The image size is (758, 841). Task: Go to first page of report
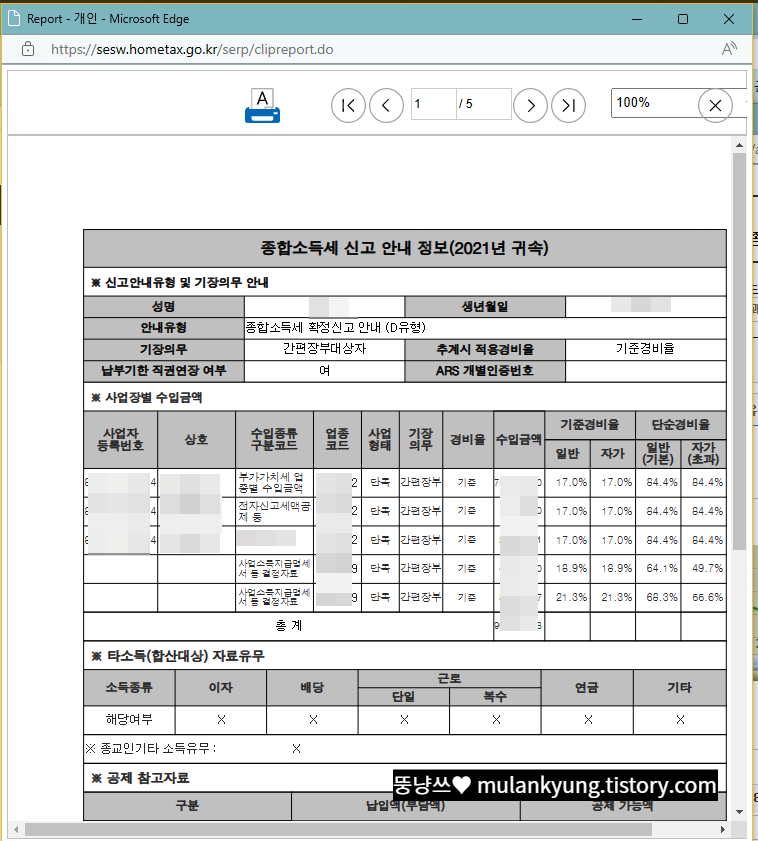coord(348,106)
